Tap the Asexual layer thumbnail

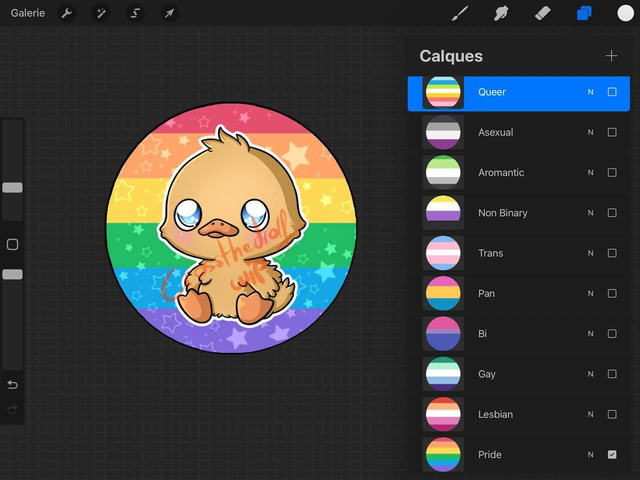pos(443,132)
